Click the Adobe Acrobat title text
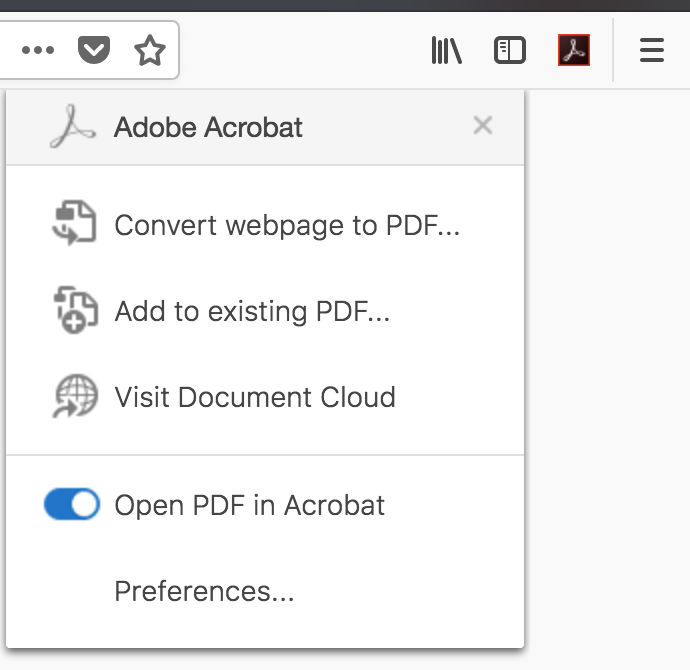Screen dimensions: 690x670 coord(208,127)
